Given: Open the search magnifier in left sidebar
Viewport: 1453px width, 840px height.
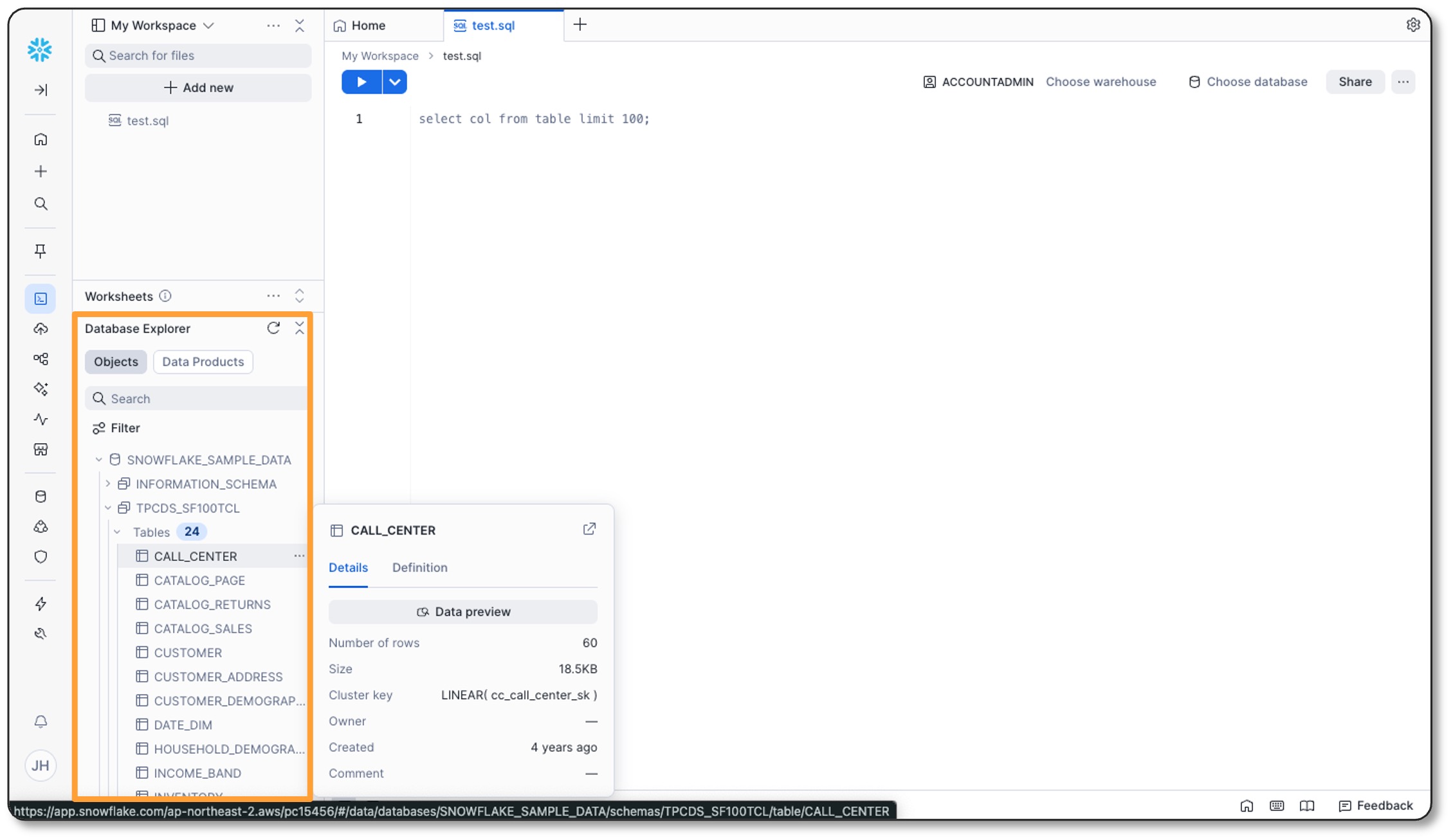Looking at the screenshot, I should tap(41, 204).
